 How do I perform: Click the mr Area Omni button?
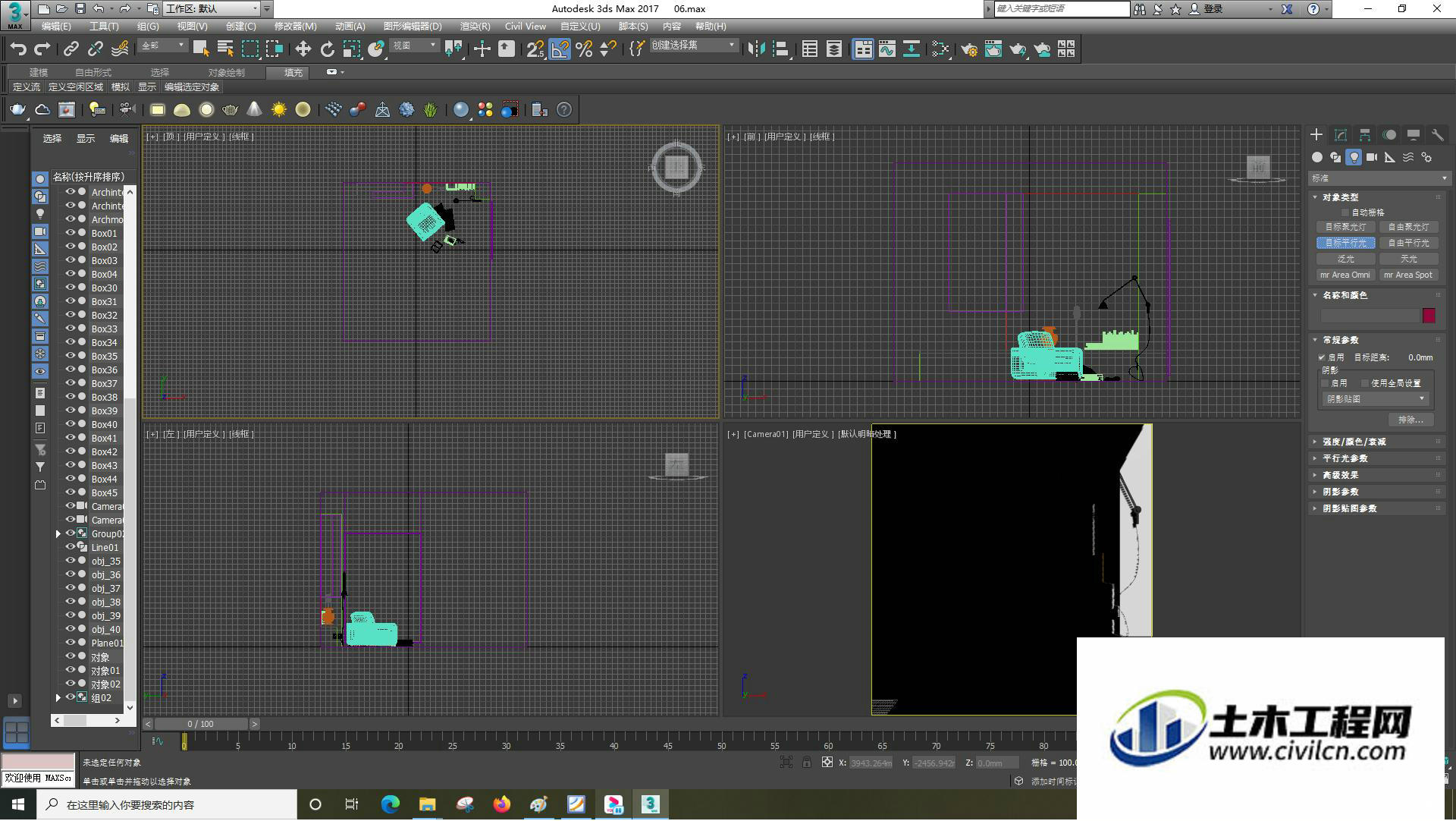1345,275
